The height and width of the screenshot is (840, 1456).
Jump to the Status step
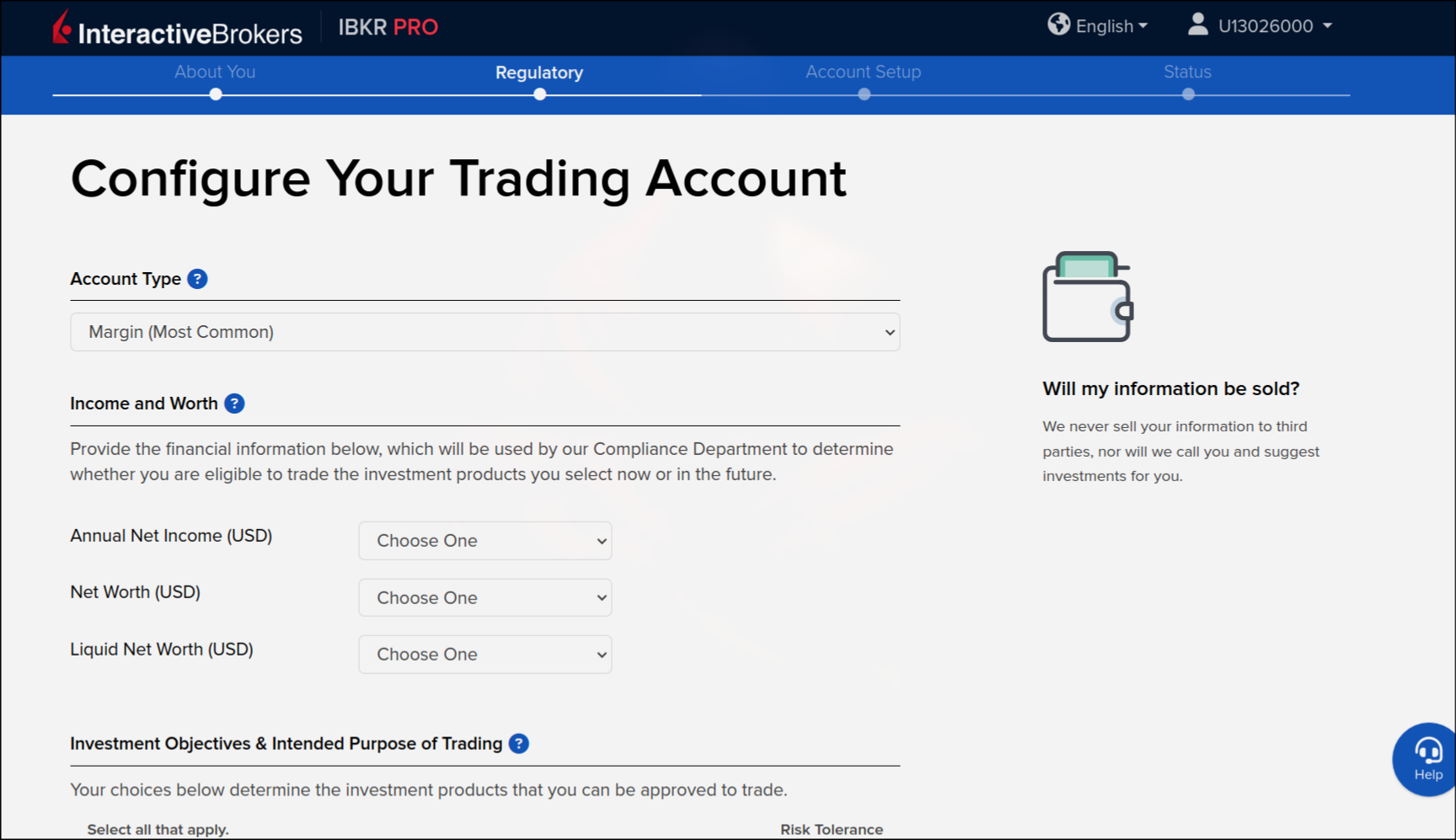click(x=1187, y=72)
